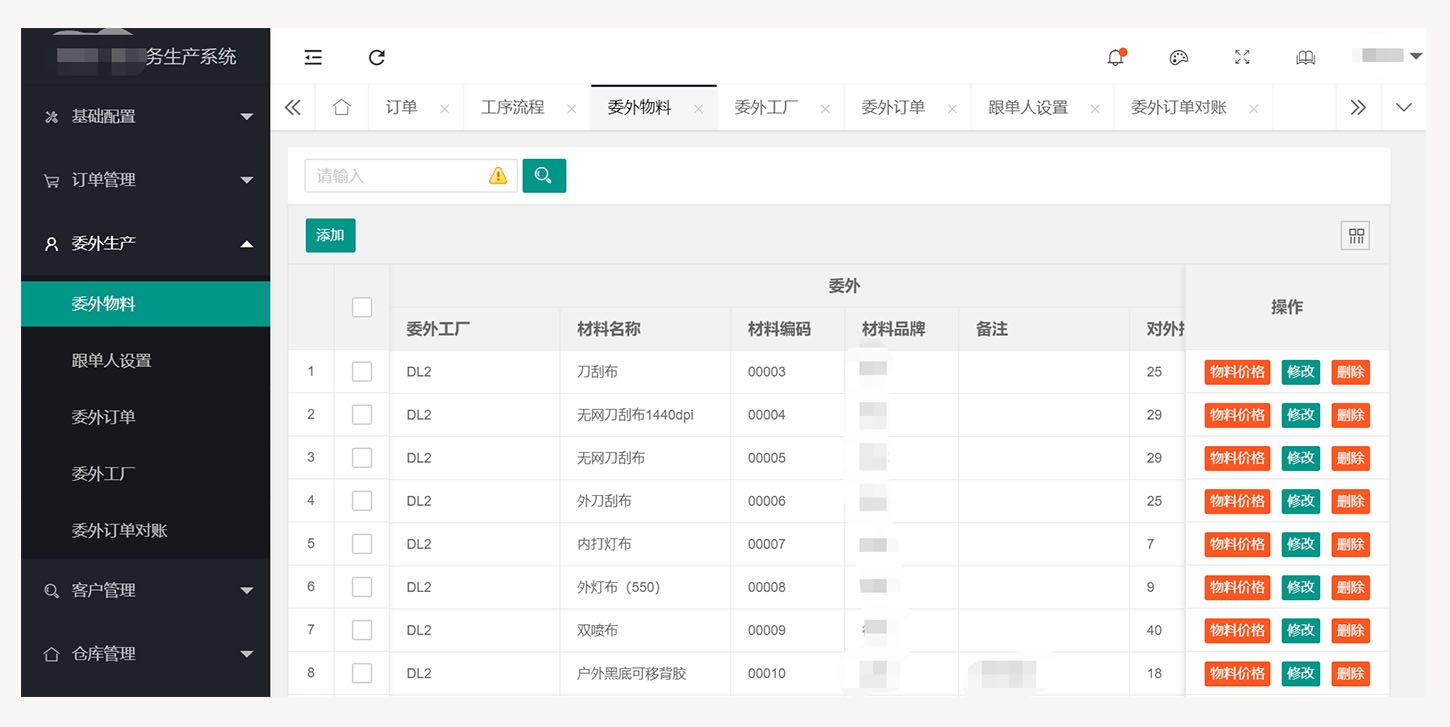Check the select-all checkbox in table header

pos(362,308)
